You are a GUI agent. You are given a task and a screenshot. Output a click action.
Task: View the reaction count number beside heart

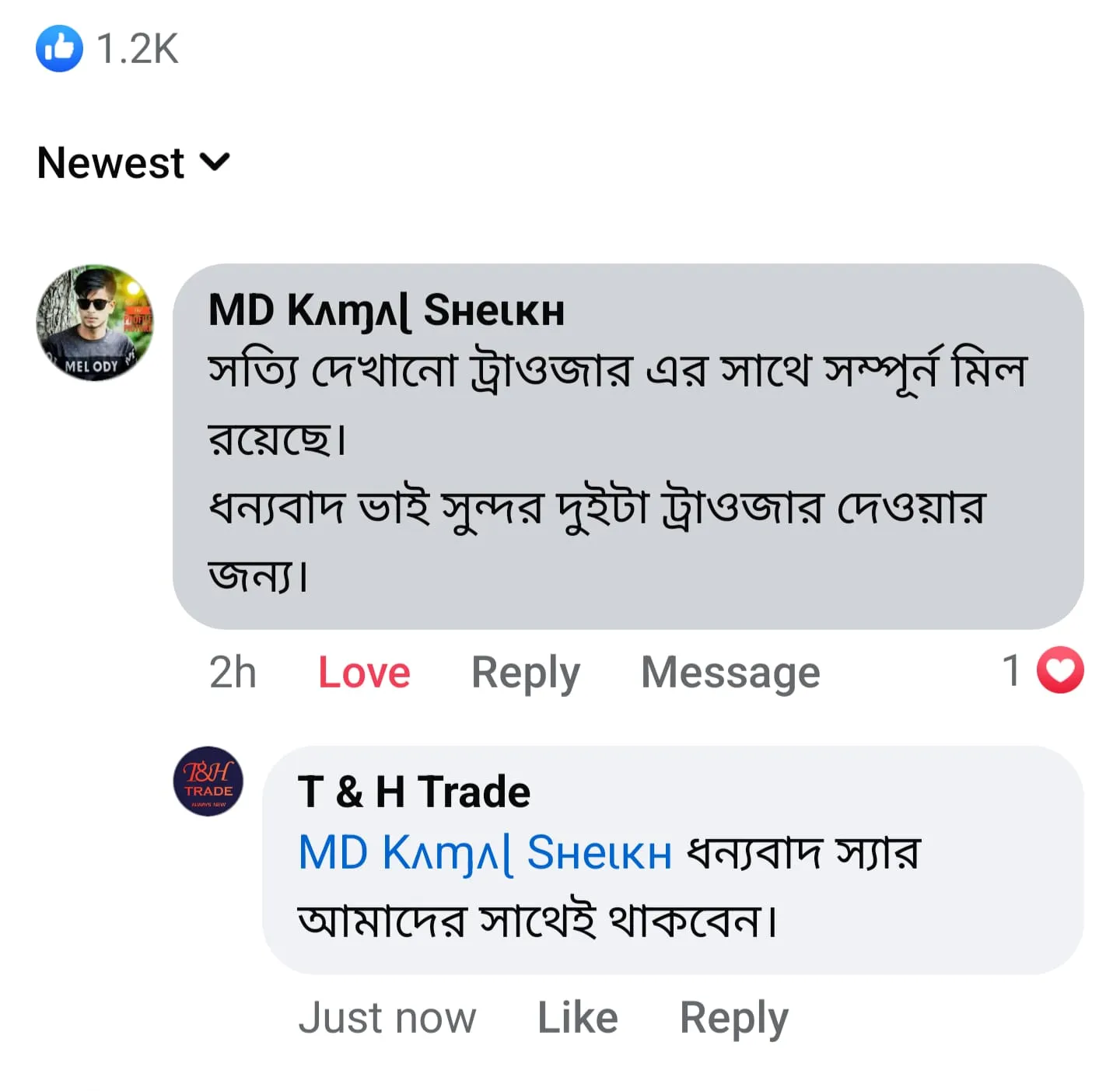point(1011,670)
